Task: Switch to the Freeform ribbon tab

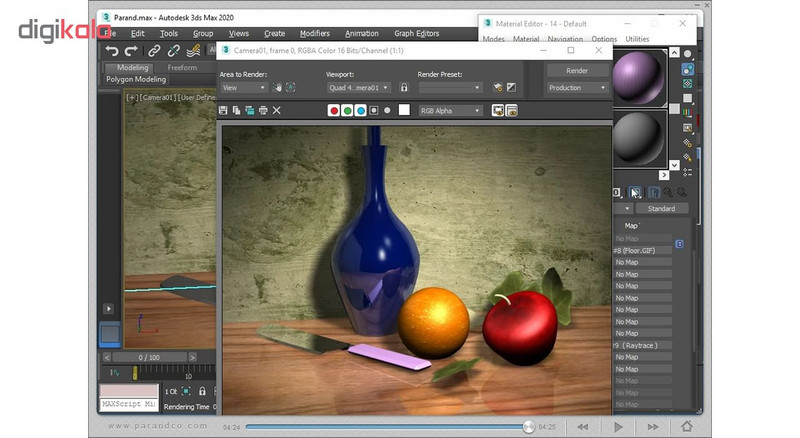Action: (182, 67)
